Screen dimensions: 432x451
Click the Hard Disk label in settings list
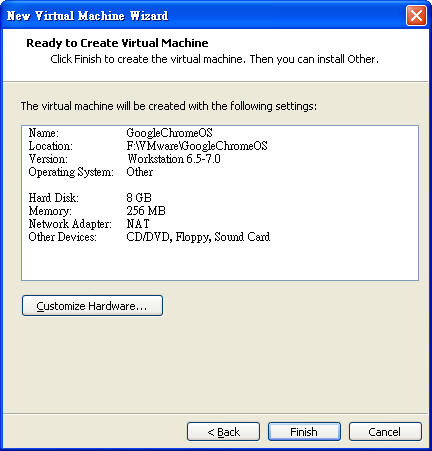54,198
